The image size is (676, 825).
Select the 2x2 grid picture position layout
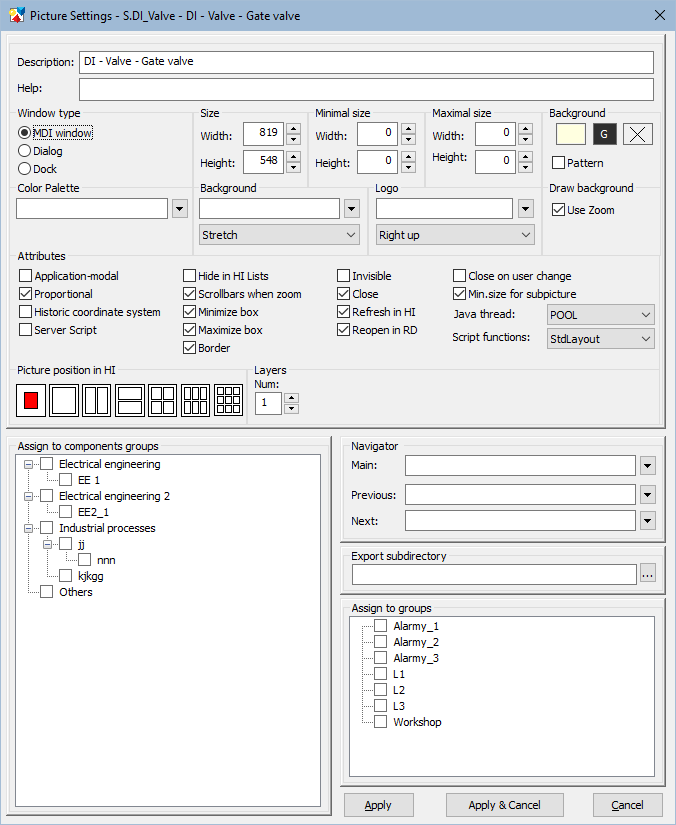click(162, 401)
